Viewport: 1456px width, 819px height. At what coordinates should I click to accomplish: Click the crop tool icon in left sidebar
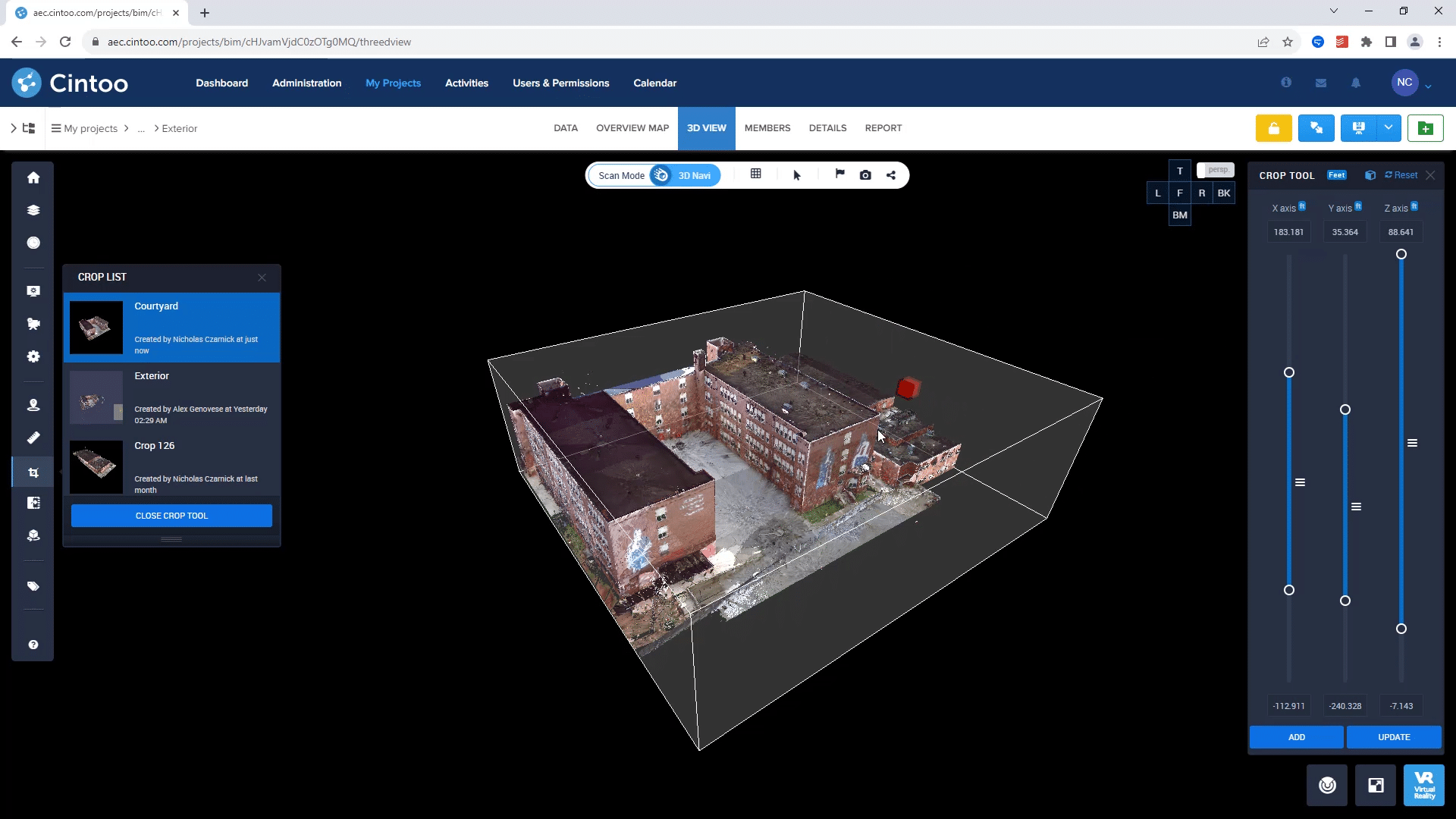click(x=33, y=472)
